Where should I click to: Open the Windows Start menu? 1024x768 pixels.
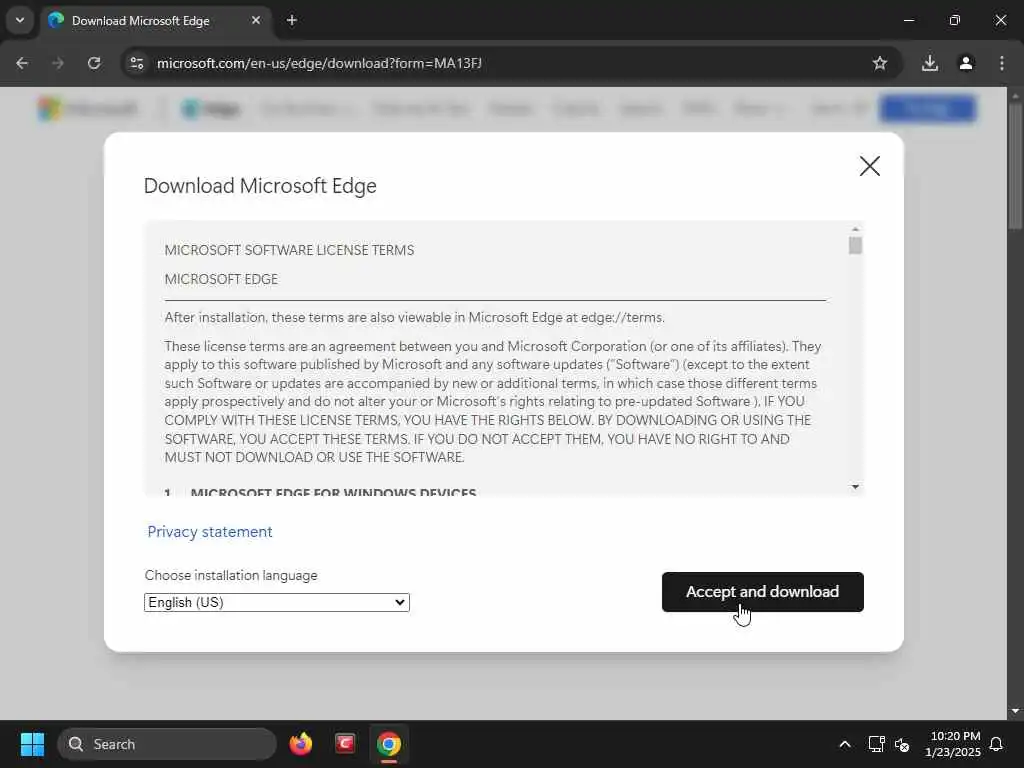pos(32,744)
